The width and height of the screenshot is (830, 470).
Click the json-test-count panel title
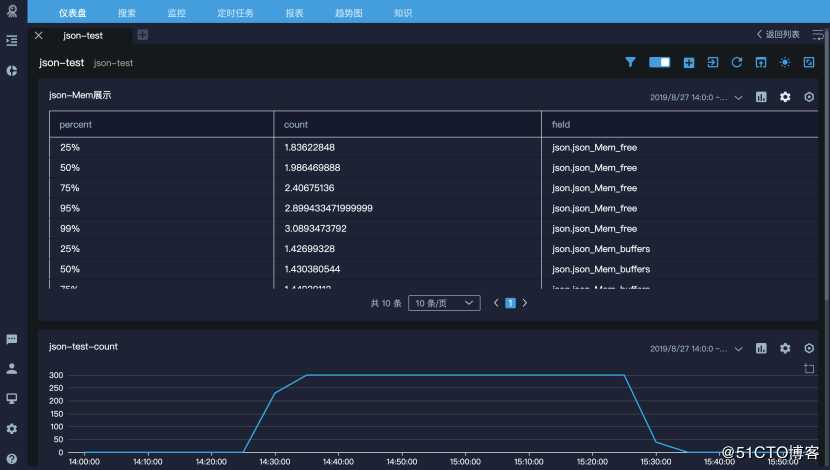click(x=83, y=347)
